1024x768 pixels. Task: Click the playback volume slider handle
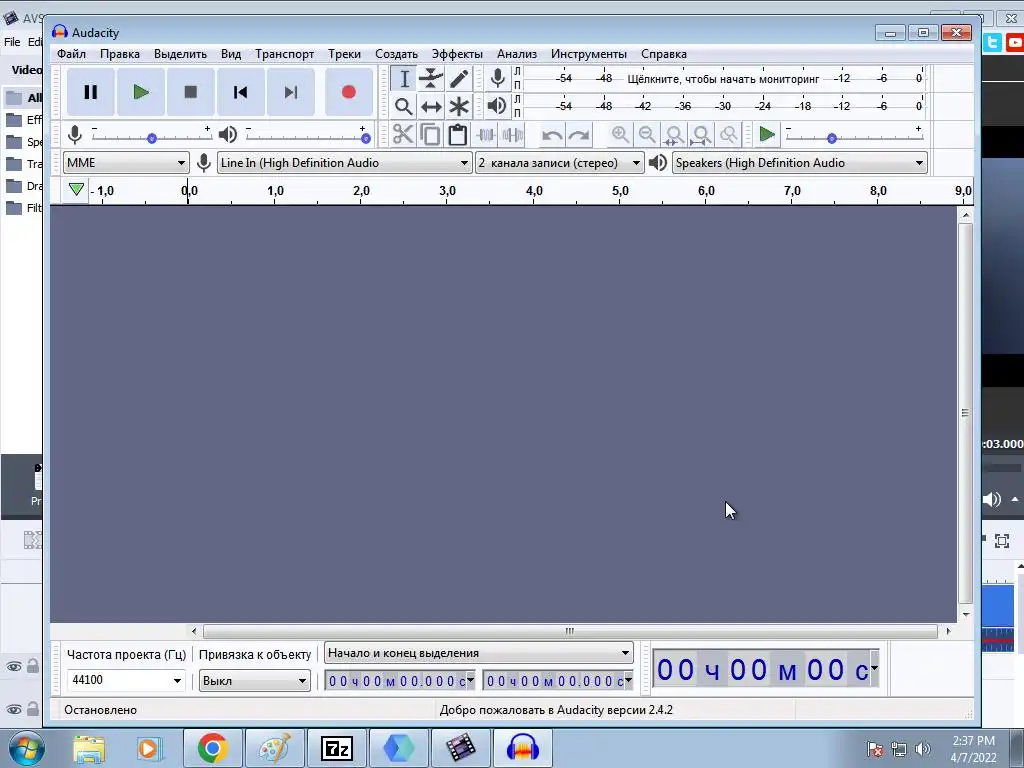coord(366,138)
